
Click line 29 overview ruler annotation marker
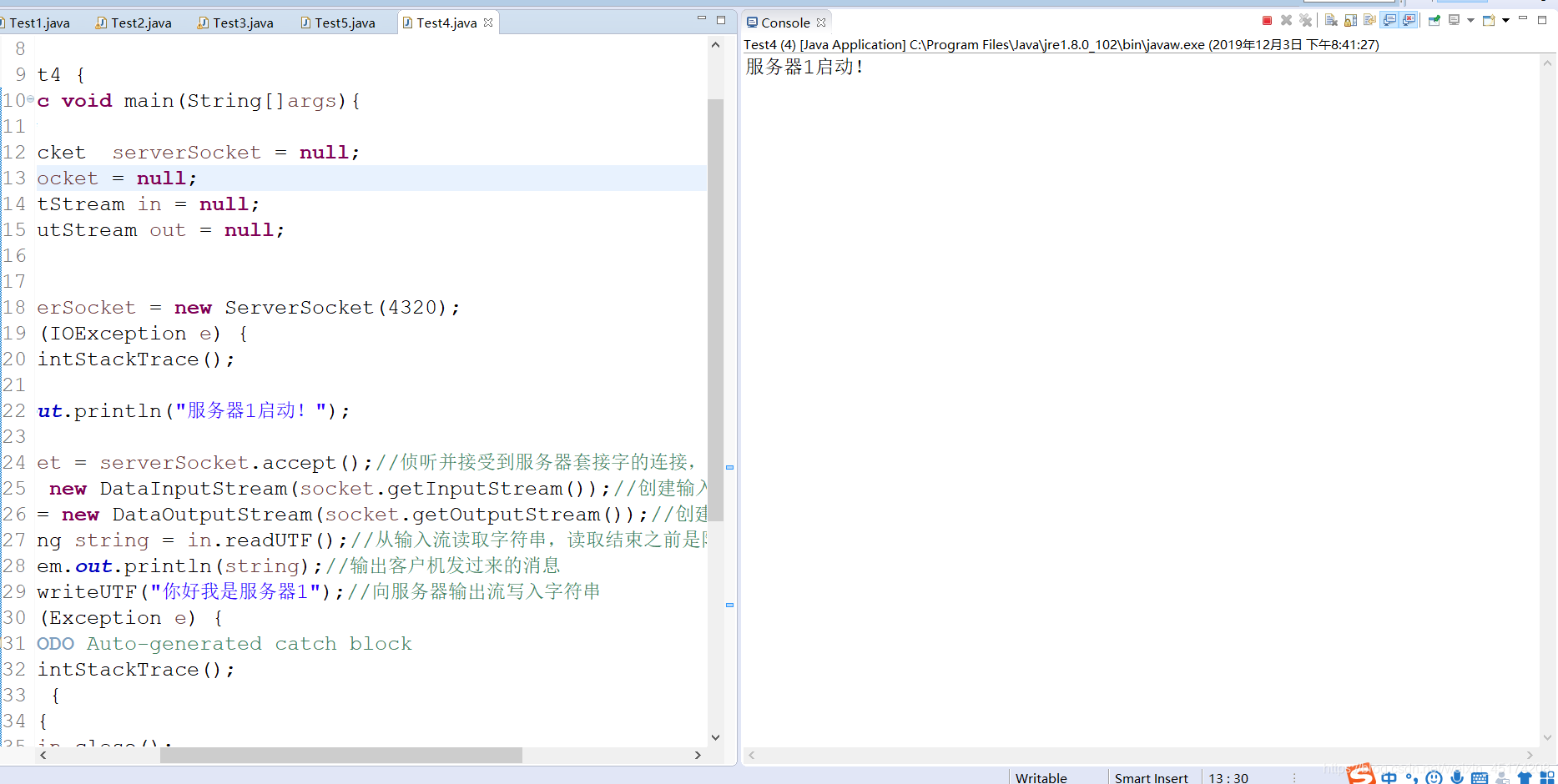point(729,605)
